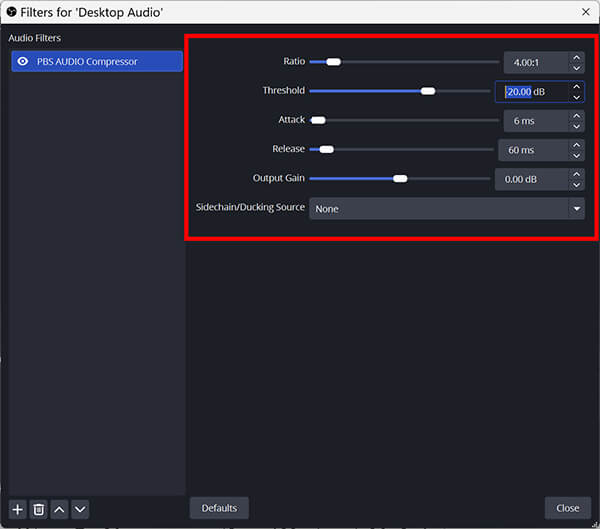Click the Ratio label

click(294, 61)
